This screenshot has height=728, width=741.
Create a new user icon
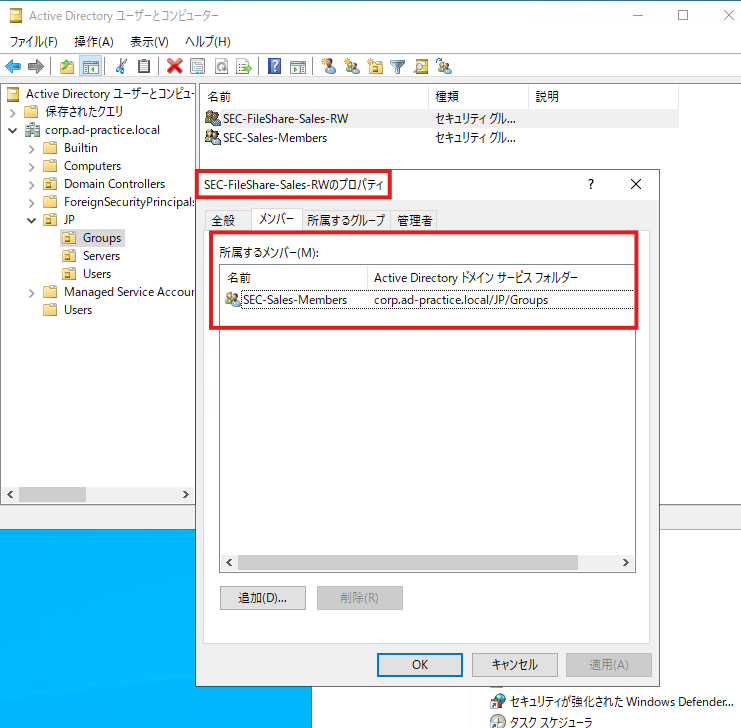pos(328,67)
